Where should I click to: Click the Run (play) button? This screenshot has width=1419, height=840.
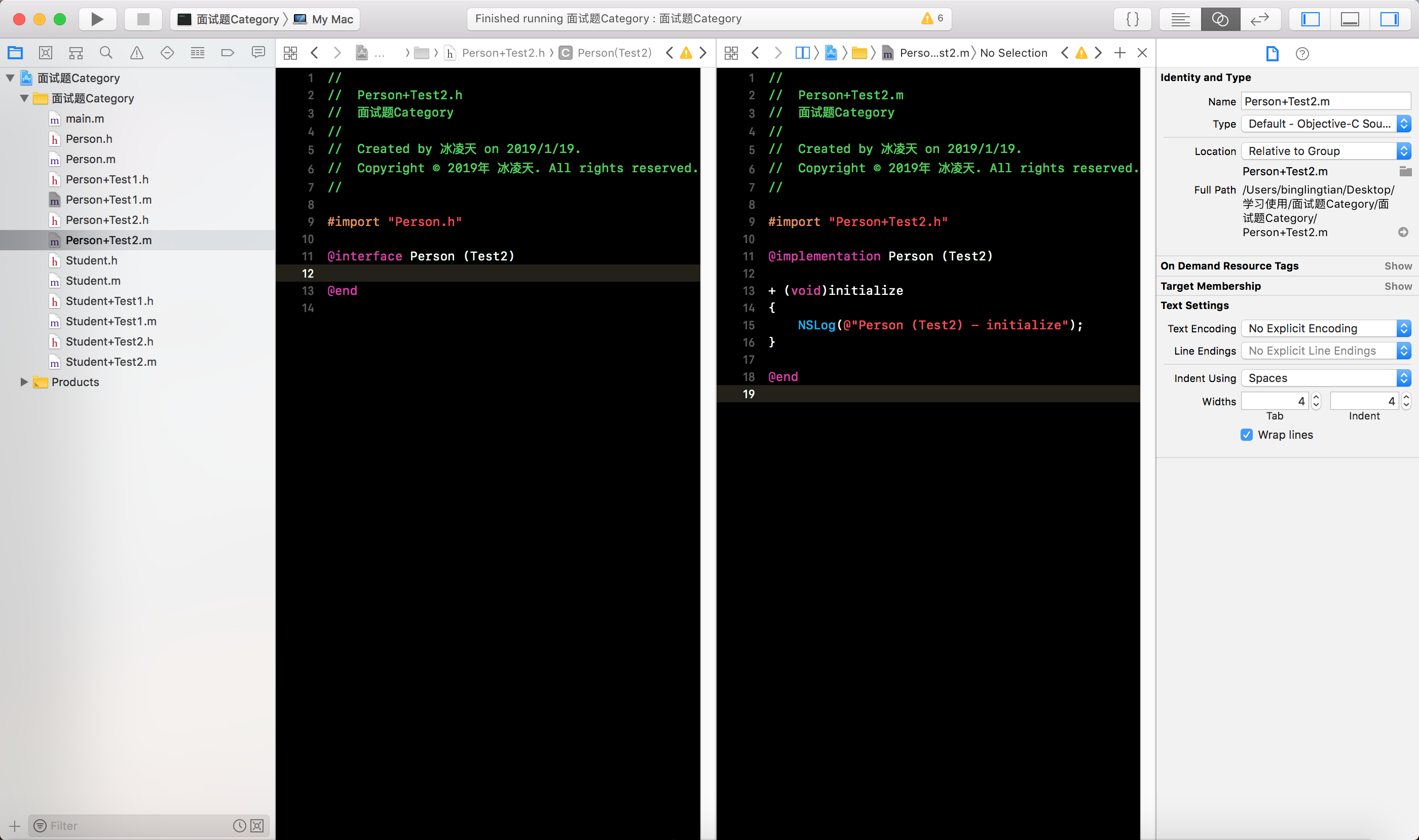(97, 19)
